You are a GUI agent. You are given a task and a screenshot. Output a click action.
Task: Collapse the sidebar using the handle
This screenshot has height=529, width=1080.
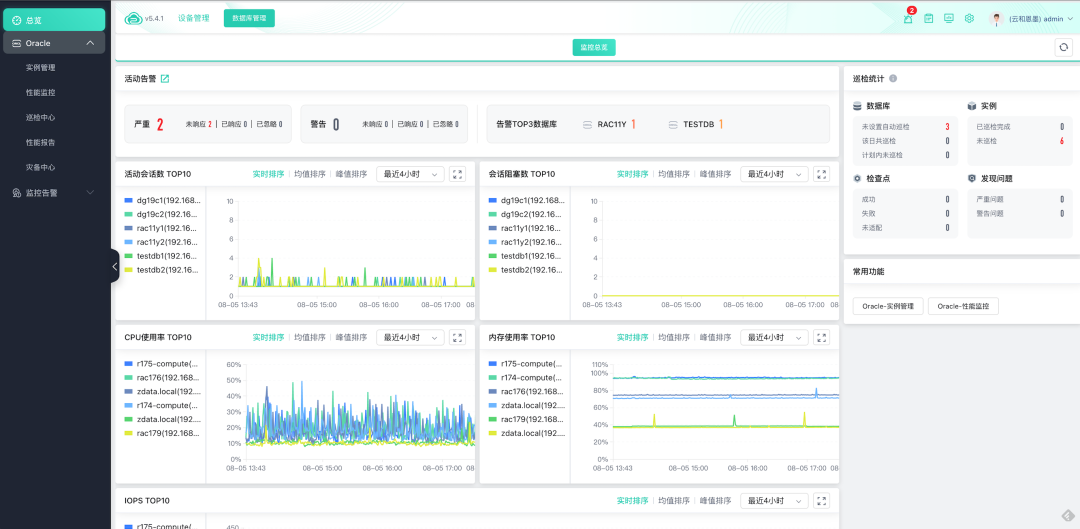pyautogui.click(x=115, y=266)
